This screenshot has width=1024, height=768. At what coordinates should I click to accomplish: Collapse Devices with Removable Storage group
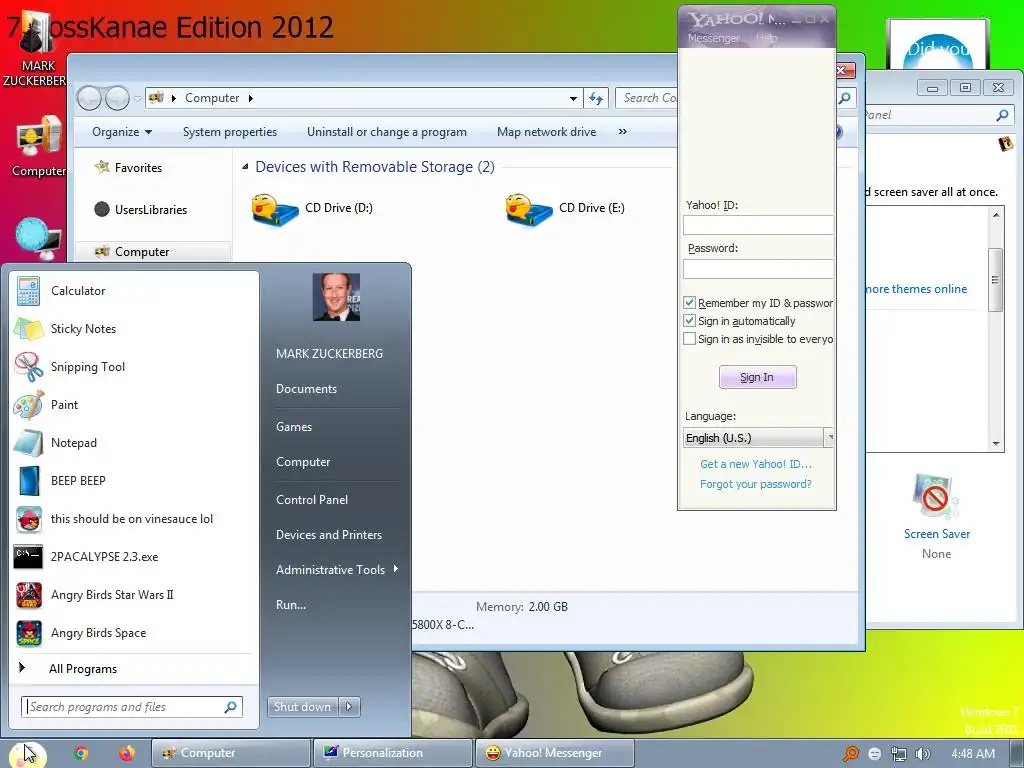click(x=246, y=167)
